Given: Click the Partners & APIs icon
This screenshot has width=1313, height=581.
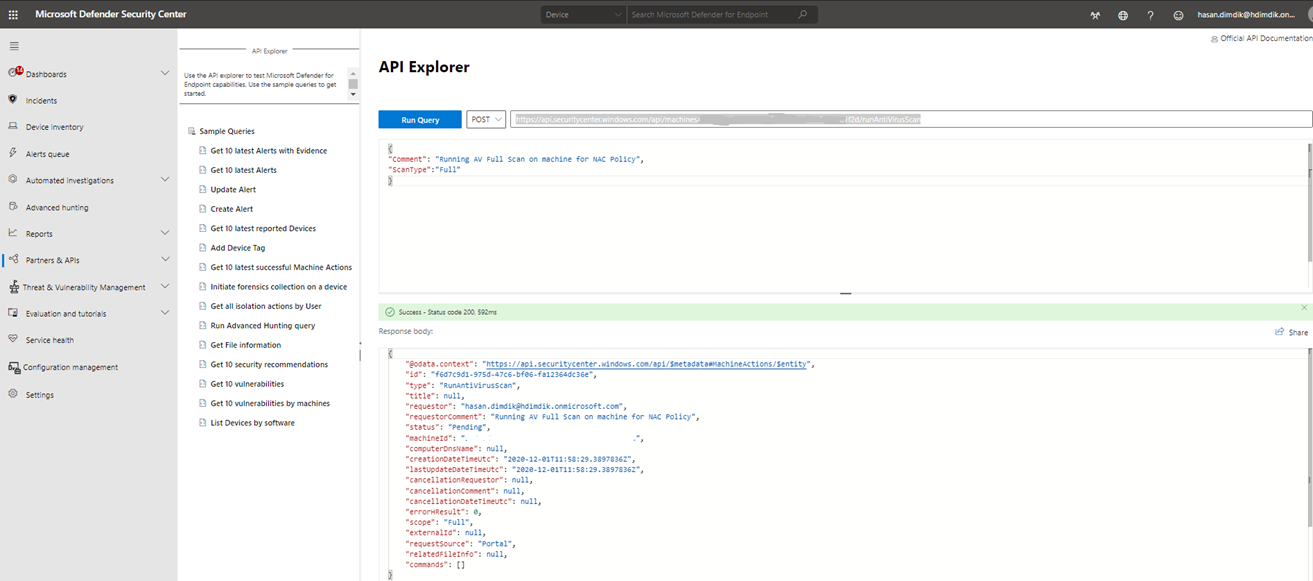Looking at the screenshot, I should click(14, 260).
